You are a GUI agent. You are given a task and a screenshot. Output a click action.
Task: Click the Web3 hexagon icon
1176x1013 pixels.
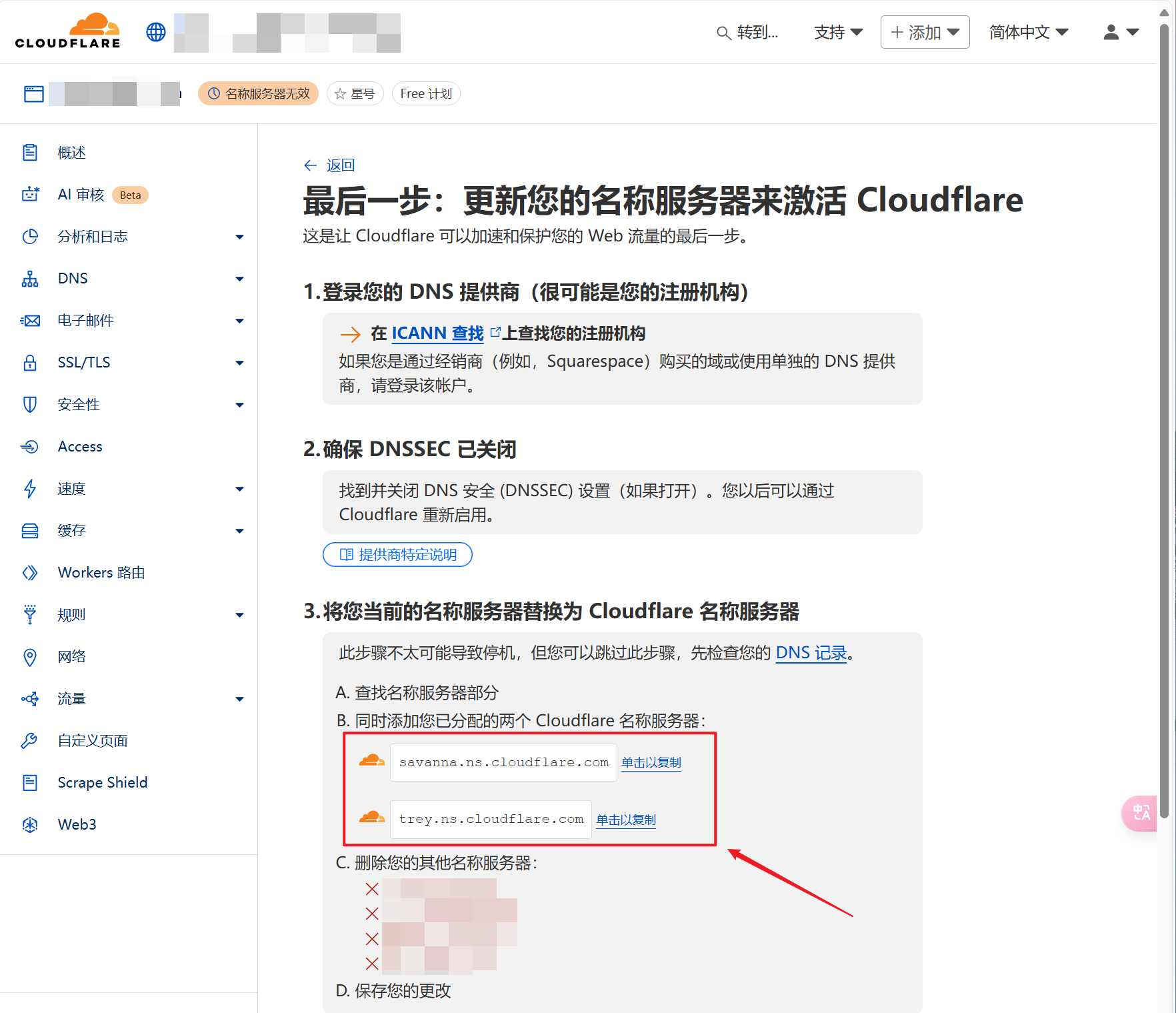point(30,825)
